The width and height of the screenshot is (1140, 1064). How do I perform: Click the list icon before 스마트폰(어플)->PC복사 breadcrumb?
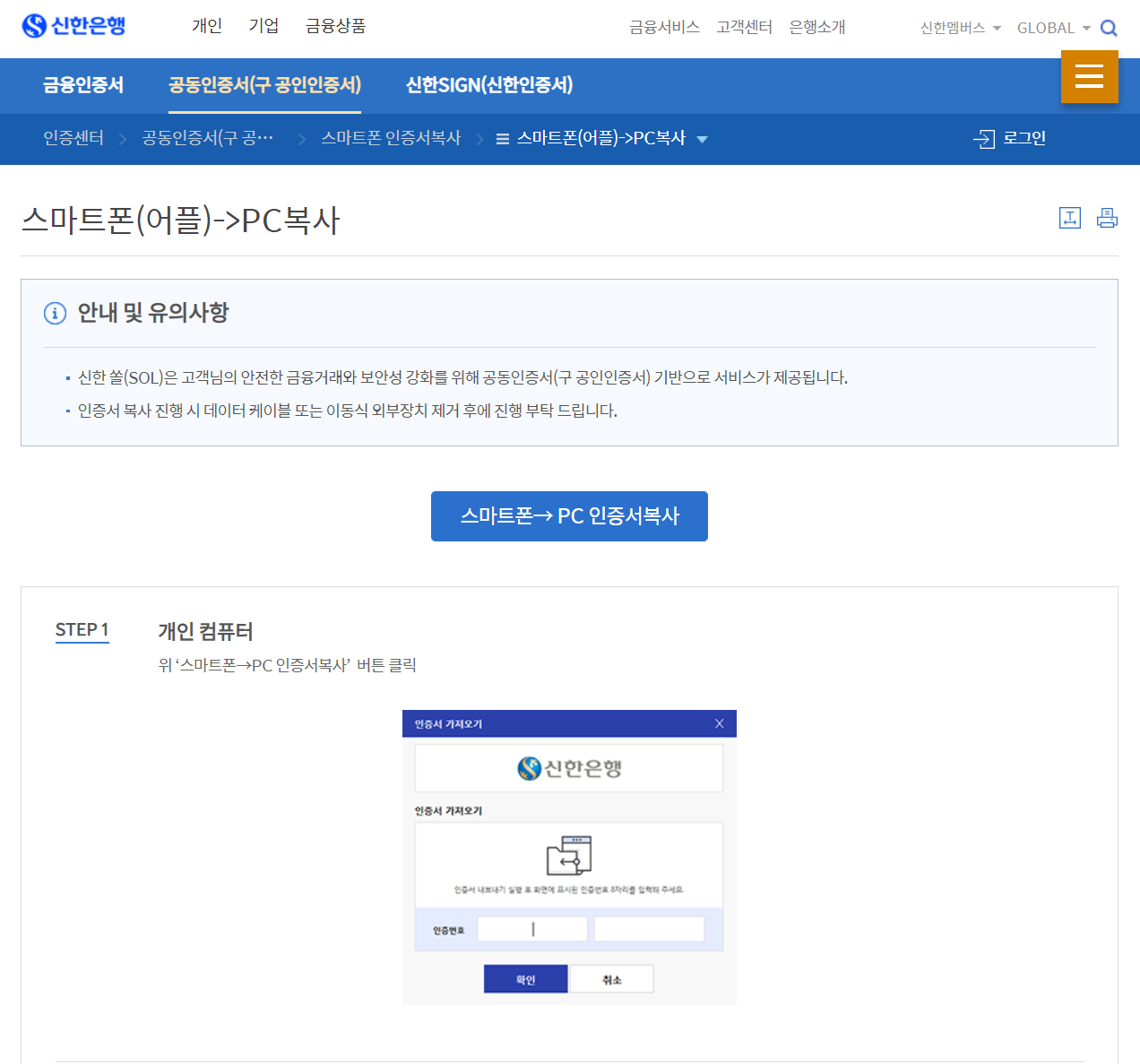tap(503, 139)
